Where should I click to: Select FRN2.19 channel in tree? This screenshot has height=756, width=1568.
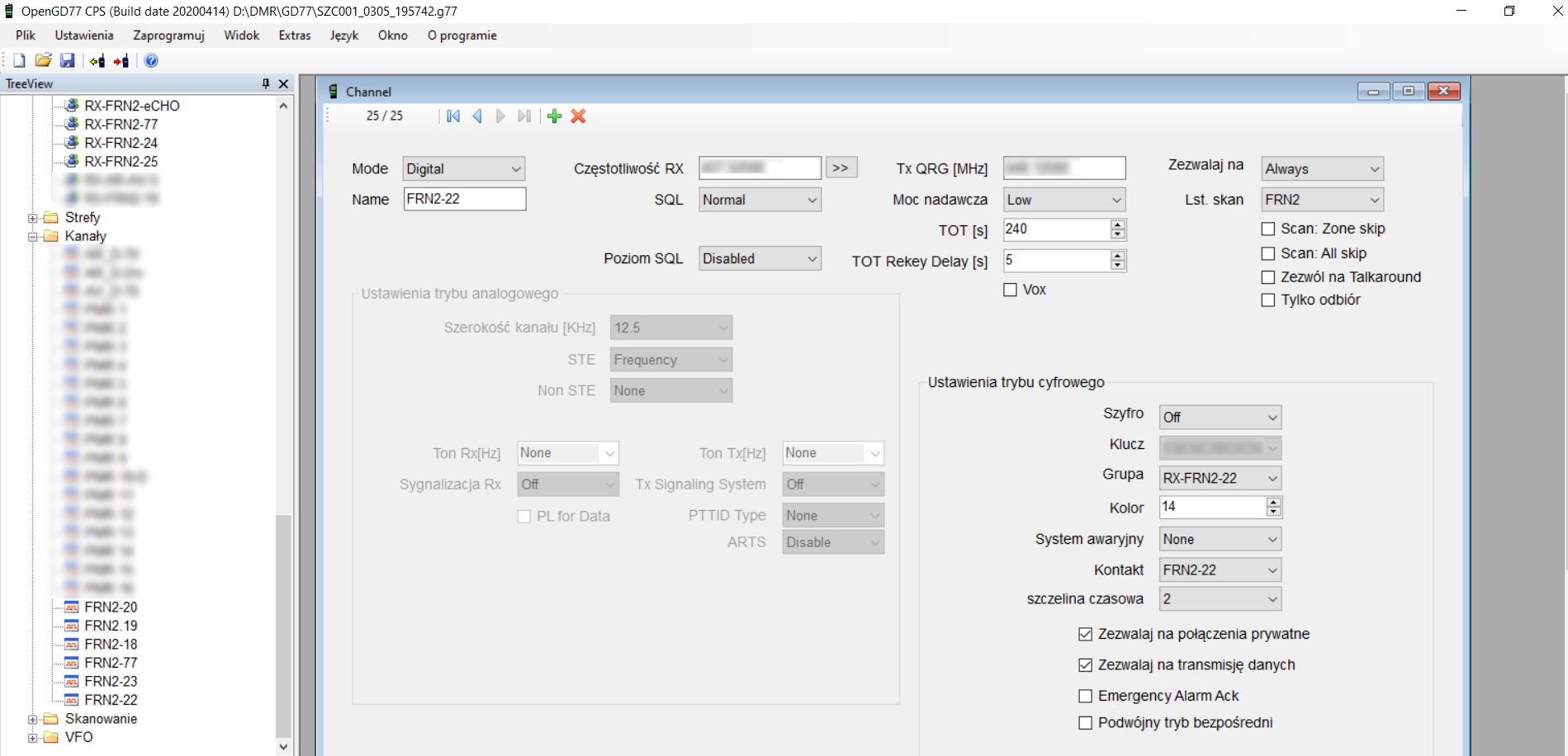click(111, 626)
